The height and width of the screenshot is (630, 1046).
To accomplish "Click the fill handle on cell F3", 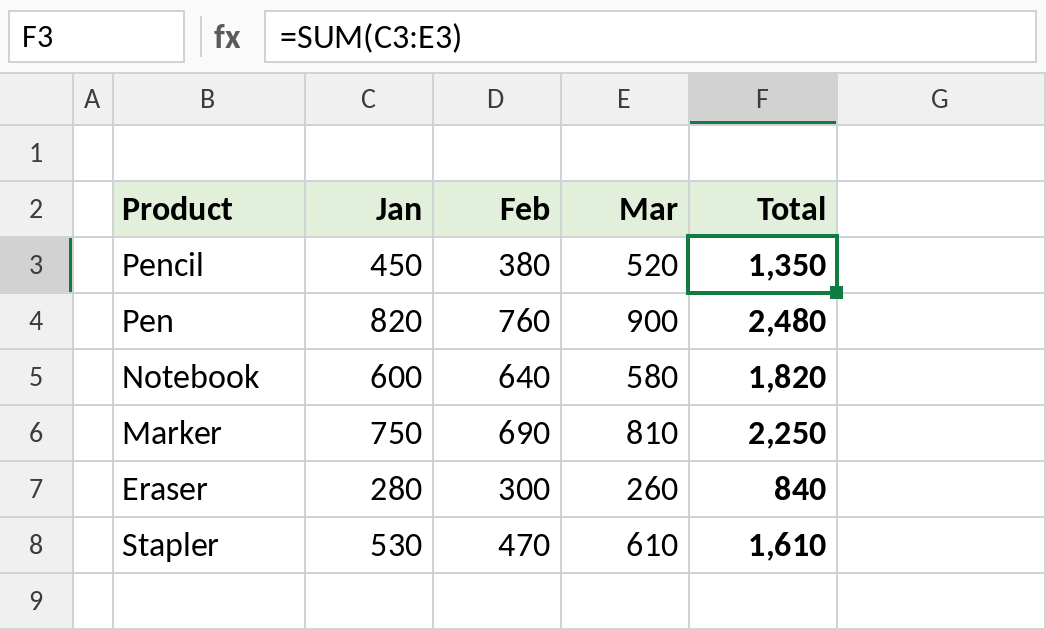I will pyautogui.click(x=837, y=292).
